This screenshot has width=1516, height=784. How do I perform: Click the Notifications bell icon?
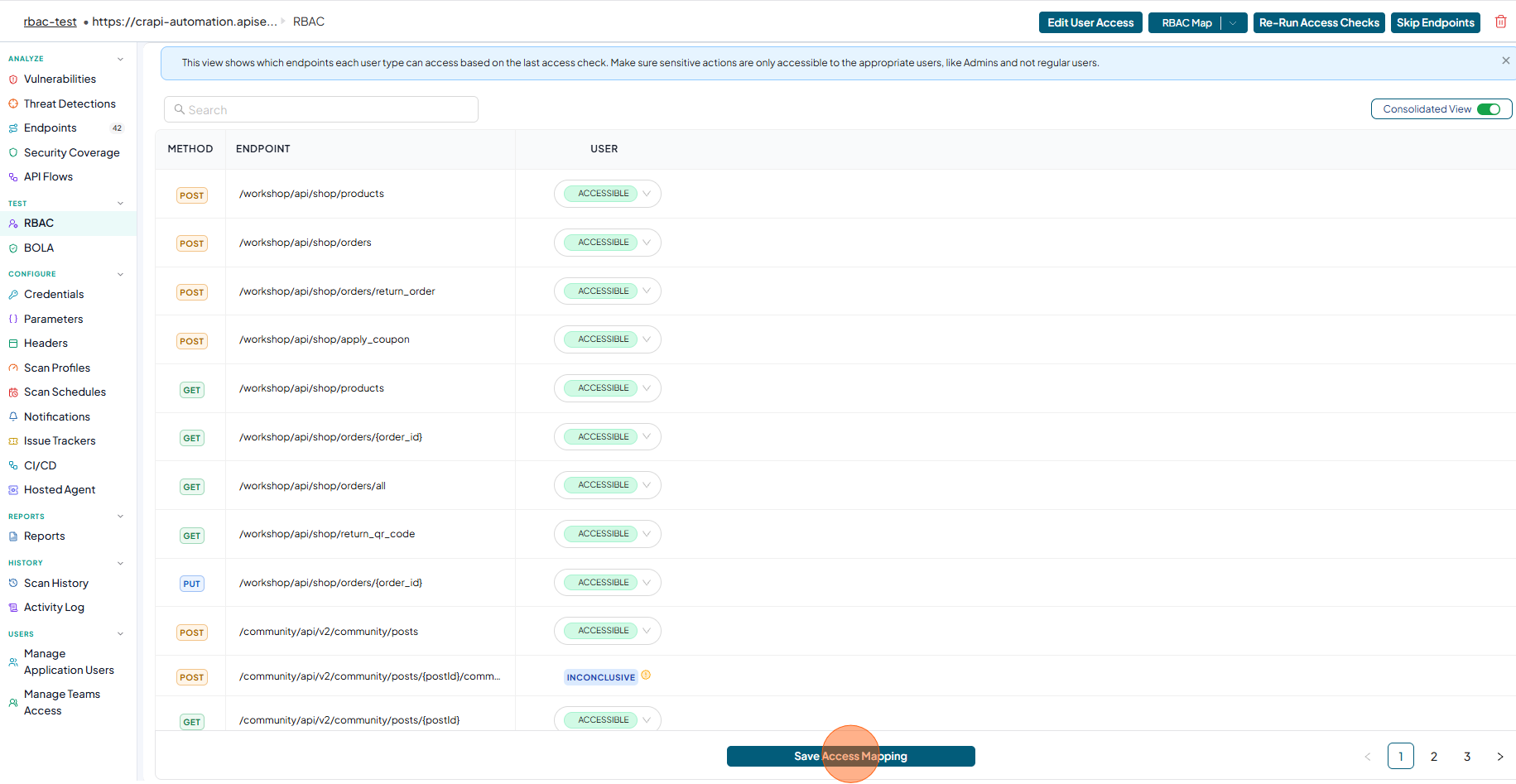tap(13, 416)
